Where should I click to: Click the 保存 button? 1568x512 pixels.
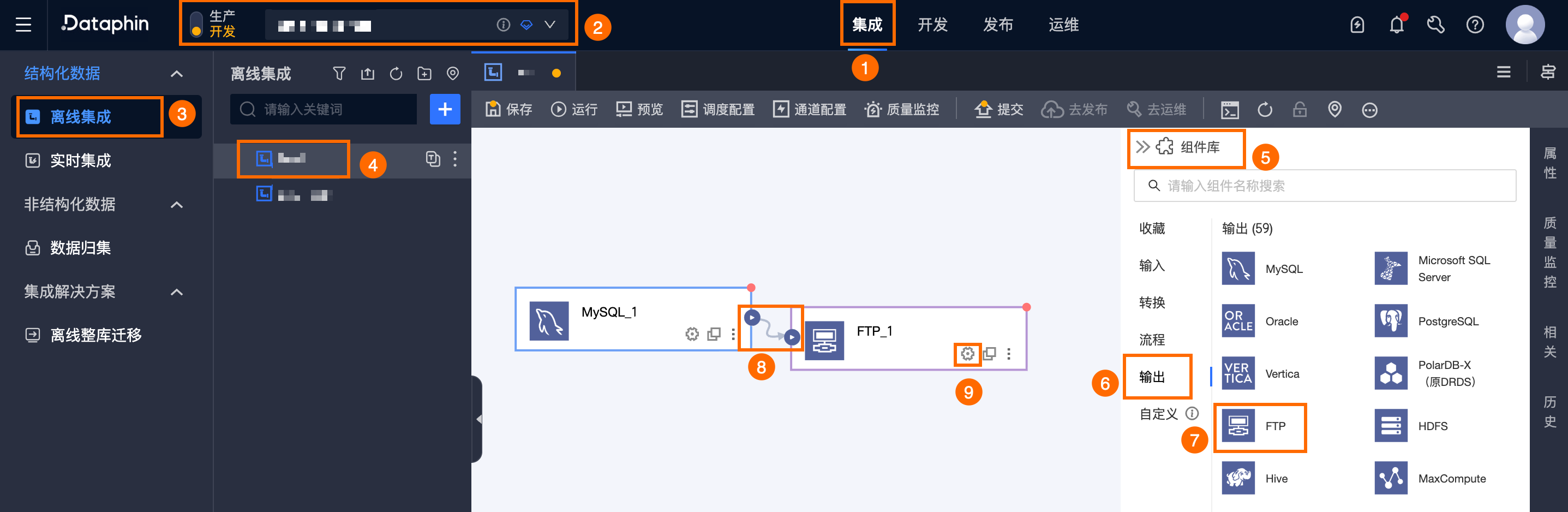point(509,110)
